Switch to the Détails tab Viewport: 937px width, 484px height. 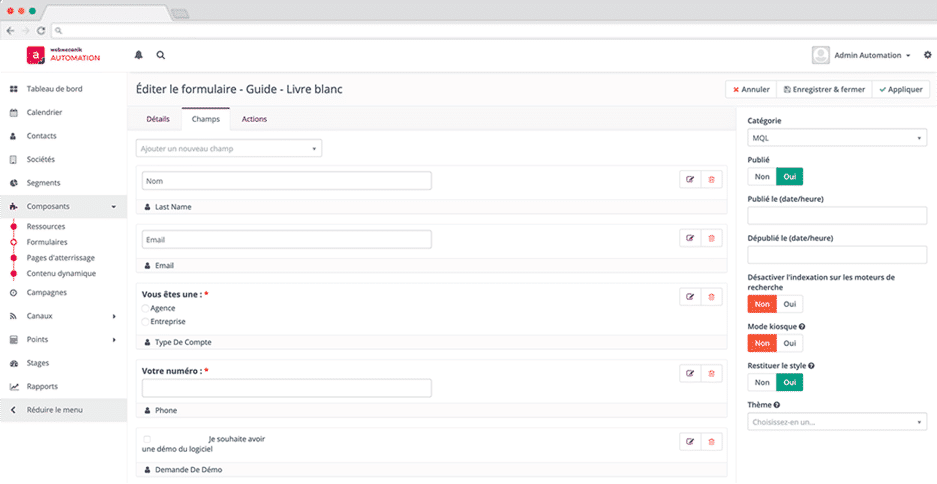click(158, 119)
